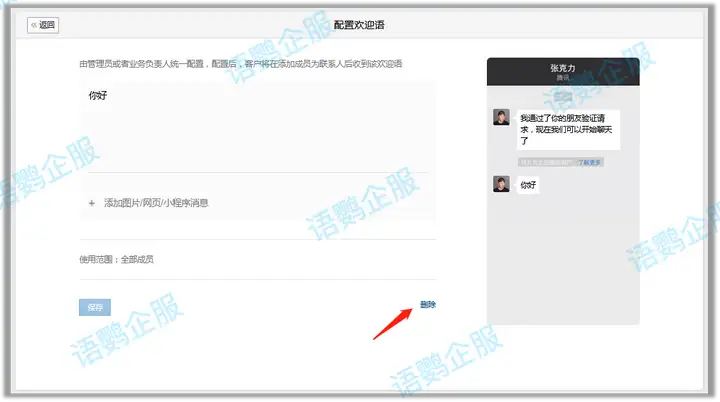Screen dimensions: 720x402
Task: Click the 你好 message bubble in preview
Action: 528,185
